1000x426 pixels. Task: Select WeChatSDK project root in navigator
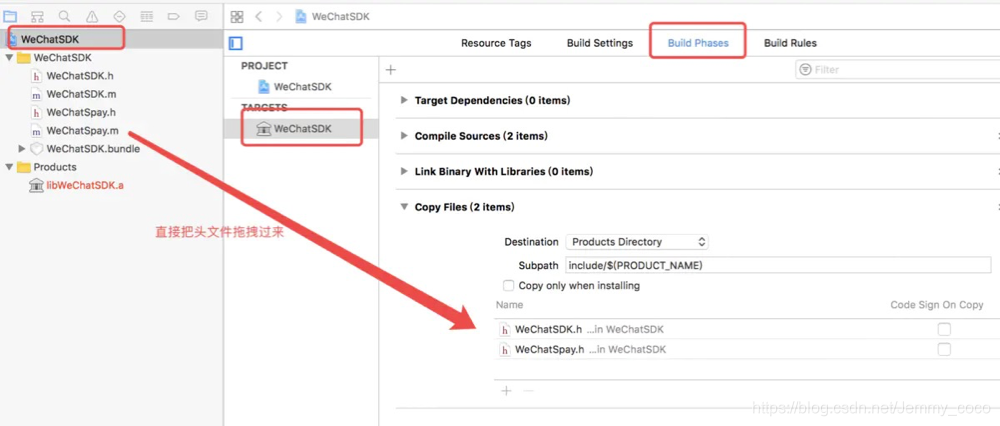click(x=50, y=39)
